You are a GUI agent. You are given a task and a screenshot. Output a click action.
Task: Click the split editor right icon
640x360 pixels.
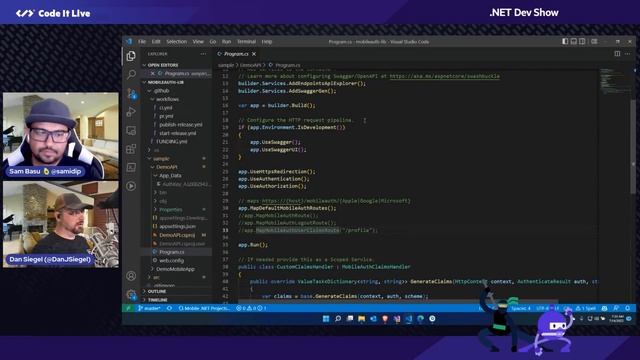pos(617,54)
